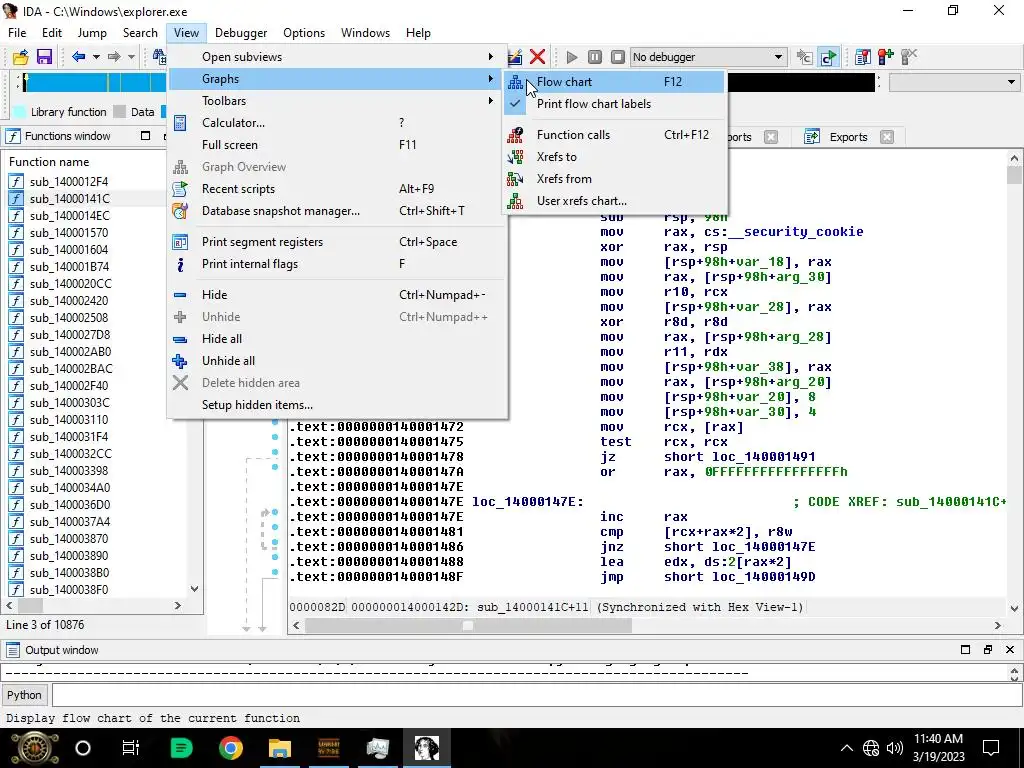Open Setup hidden items dialog
Screen dimensions: 1024x768
pos(337,405)
